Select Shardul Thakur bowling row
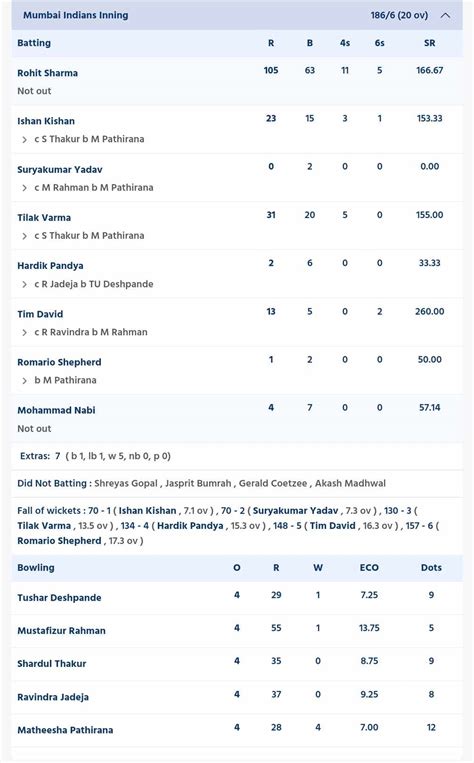Screen dimensions: 474x763 [237, 664]
